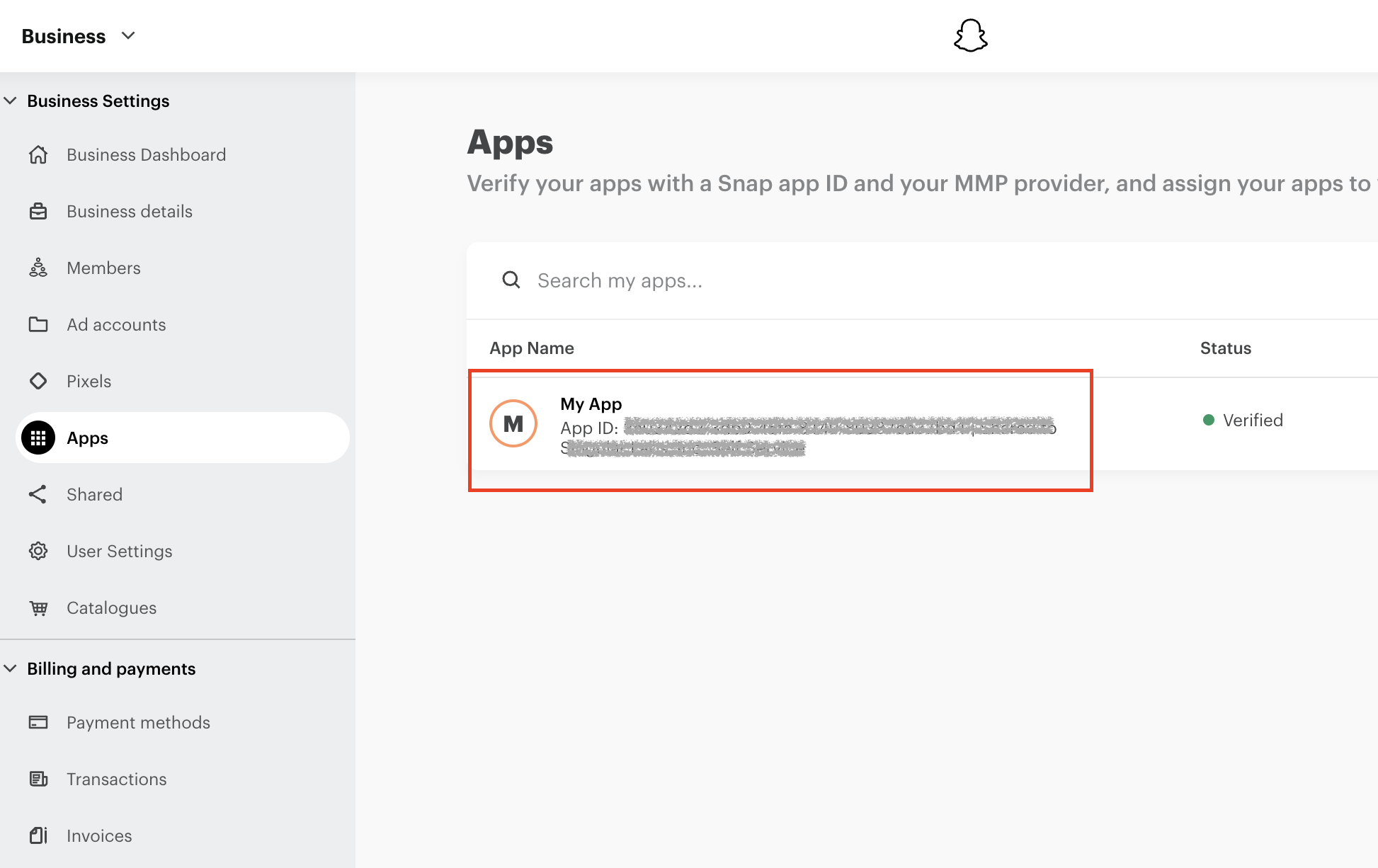Click the Ad accounts folder icon
1378x868 pixels.
[38, 324]
